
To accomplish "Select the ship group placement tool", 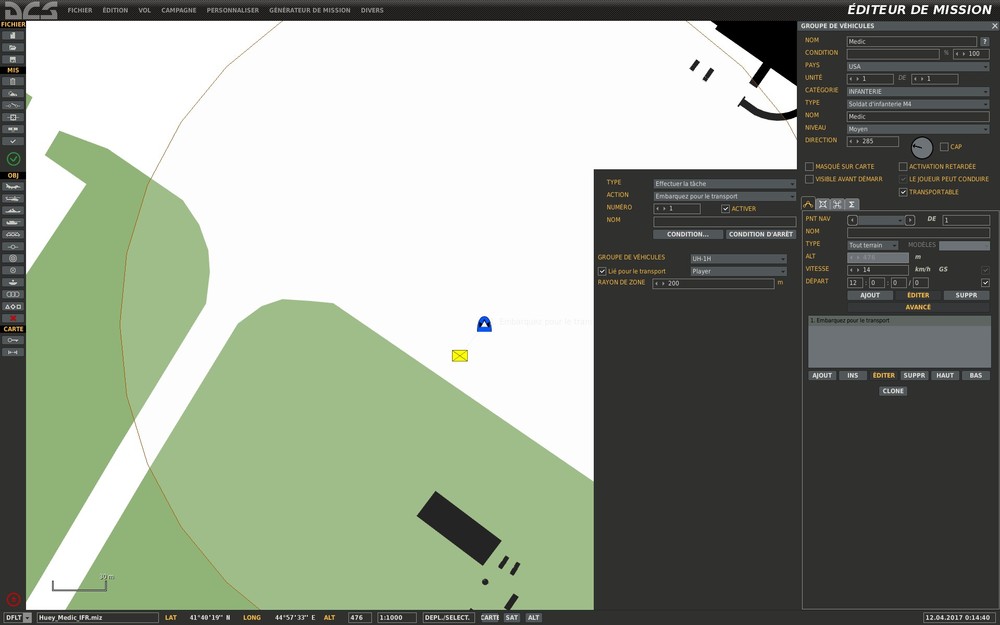I will tap(13, 211).
